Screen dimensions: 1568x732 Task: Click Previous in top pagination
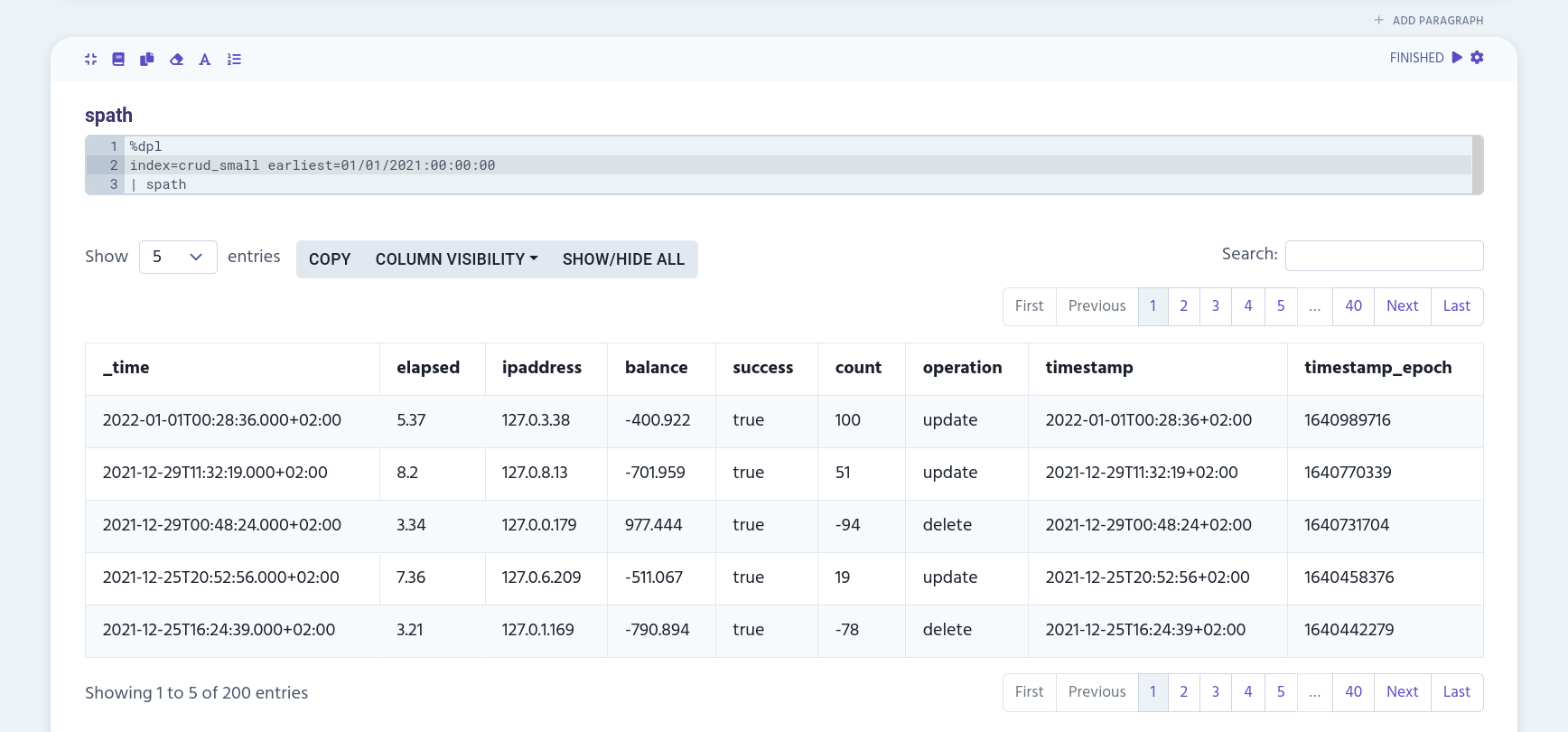tap(1097, 306)
